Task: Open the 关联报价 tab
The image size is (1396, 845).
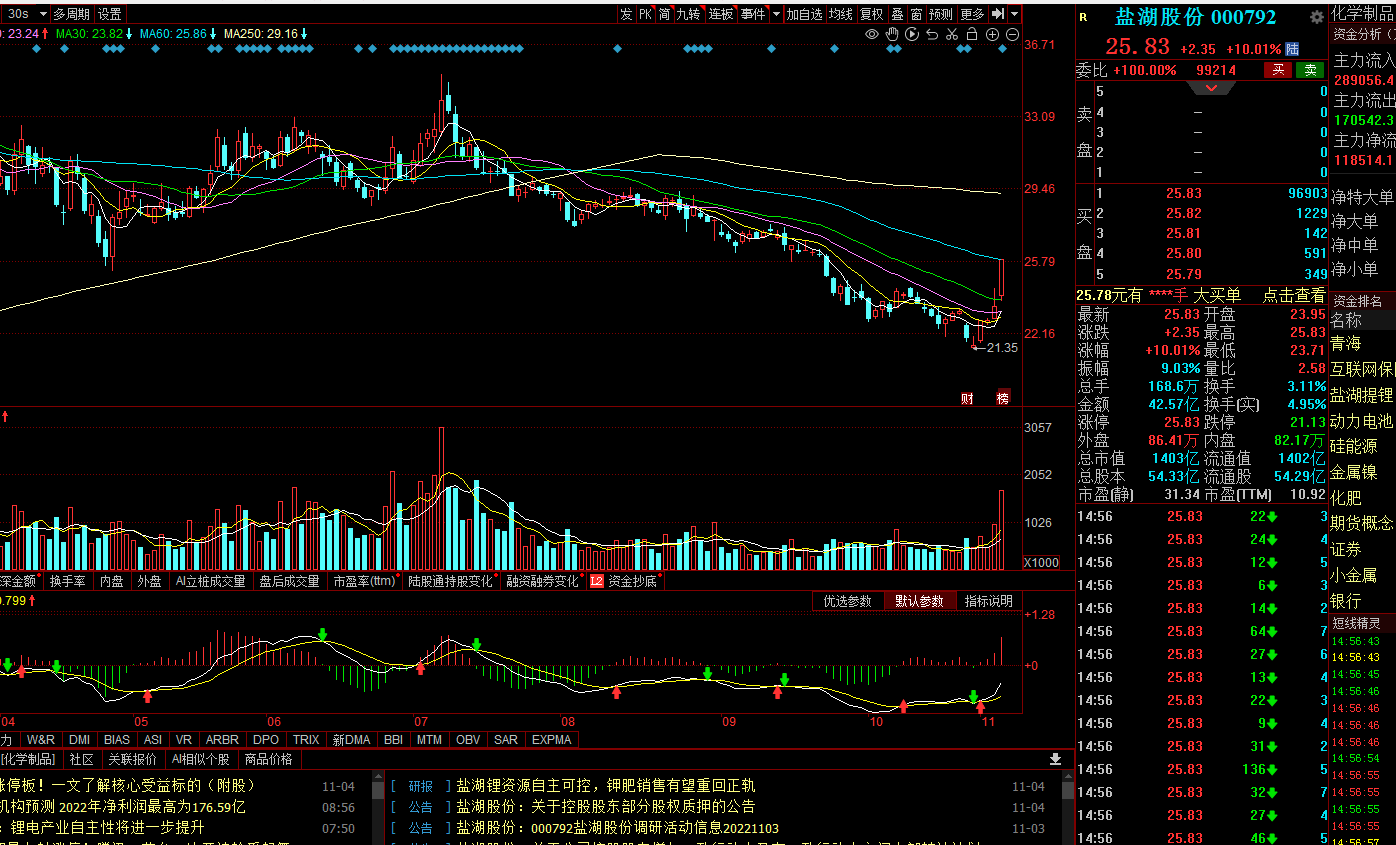Action: point(133,759)
